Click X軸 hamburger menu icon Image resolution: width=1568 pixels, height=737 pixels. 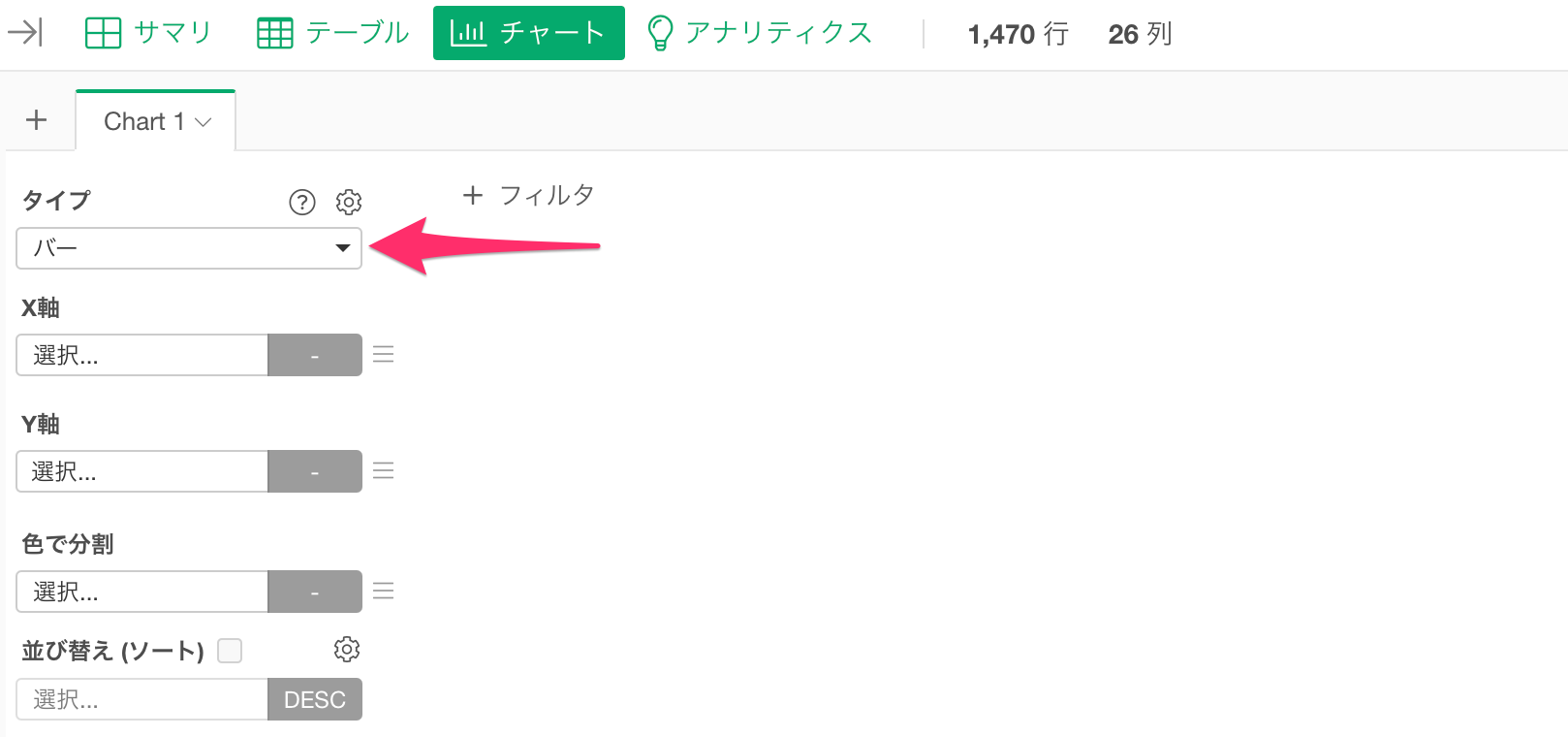(384, 355)
